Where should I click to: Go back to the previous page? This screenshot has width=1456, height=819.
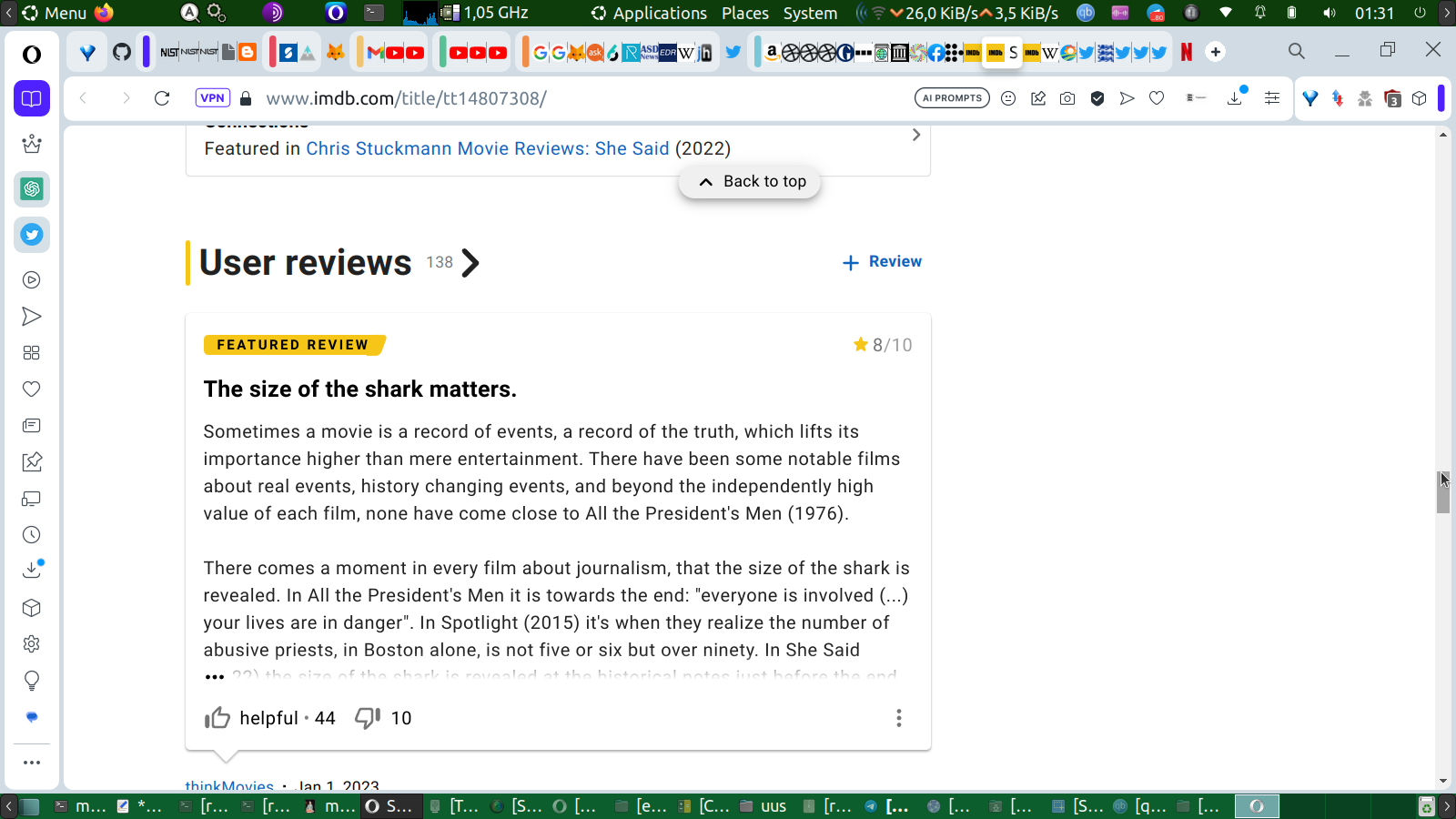point(84,98)
